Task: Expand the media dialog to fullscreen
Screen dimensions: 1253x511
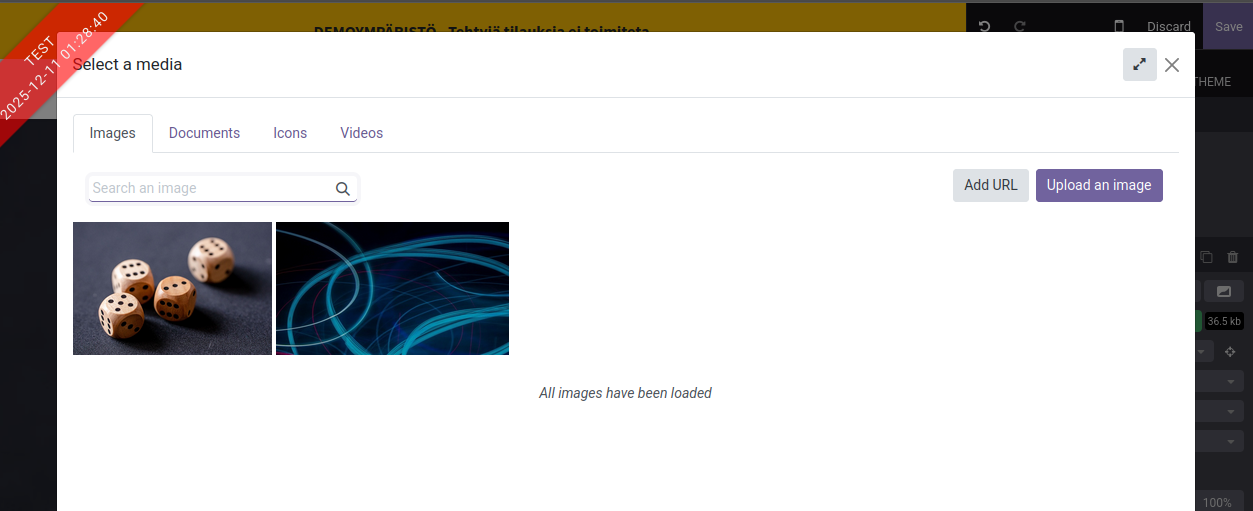Action: 1139,65
